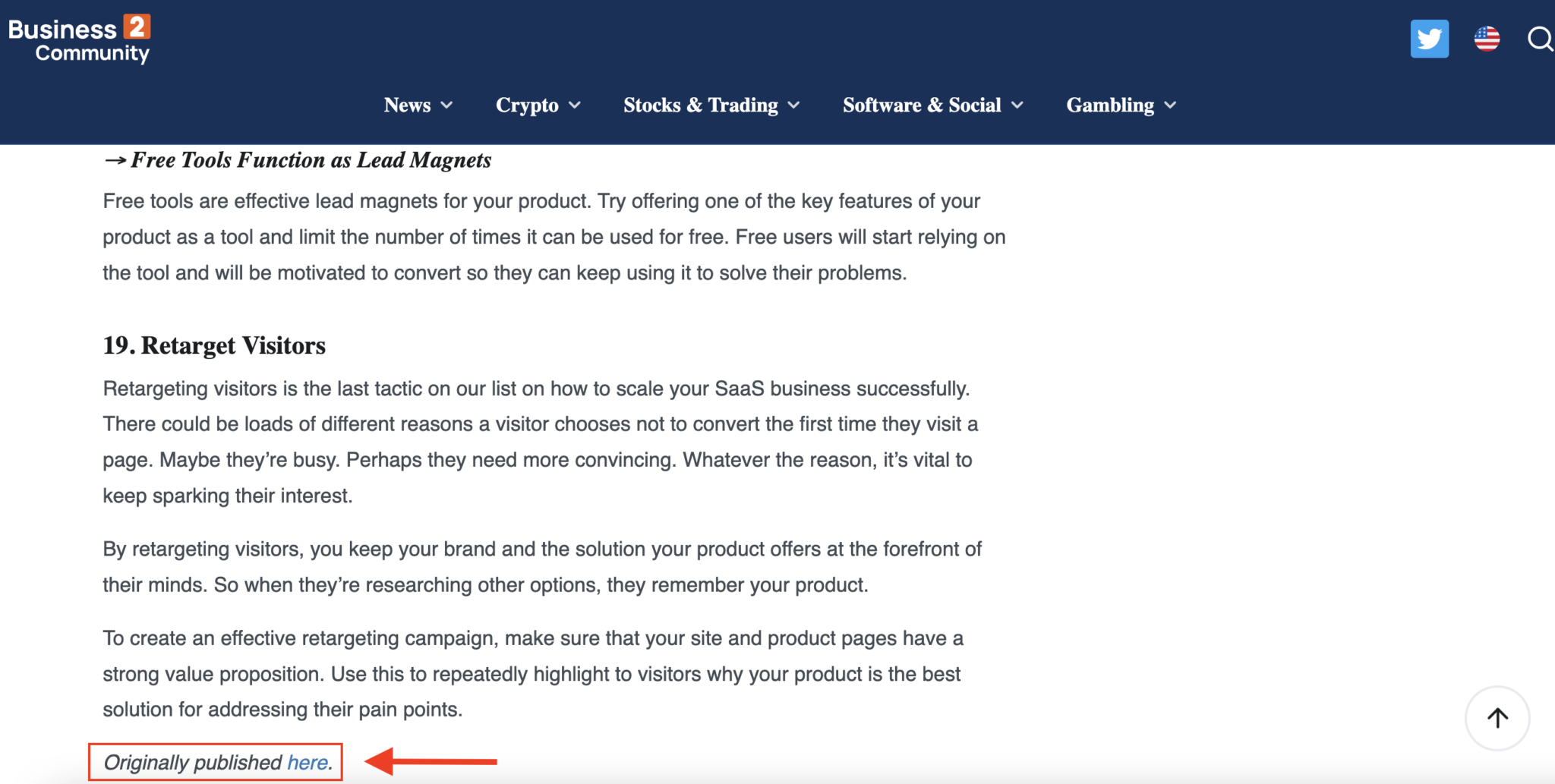Open the Stocks & Trading menu
The image size is (1555, 784).
(x=700, y=105)
